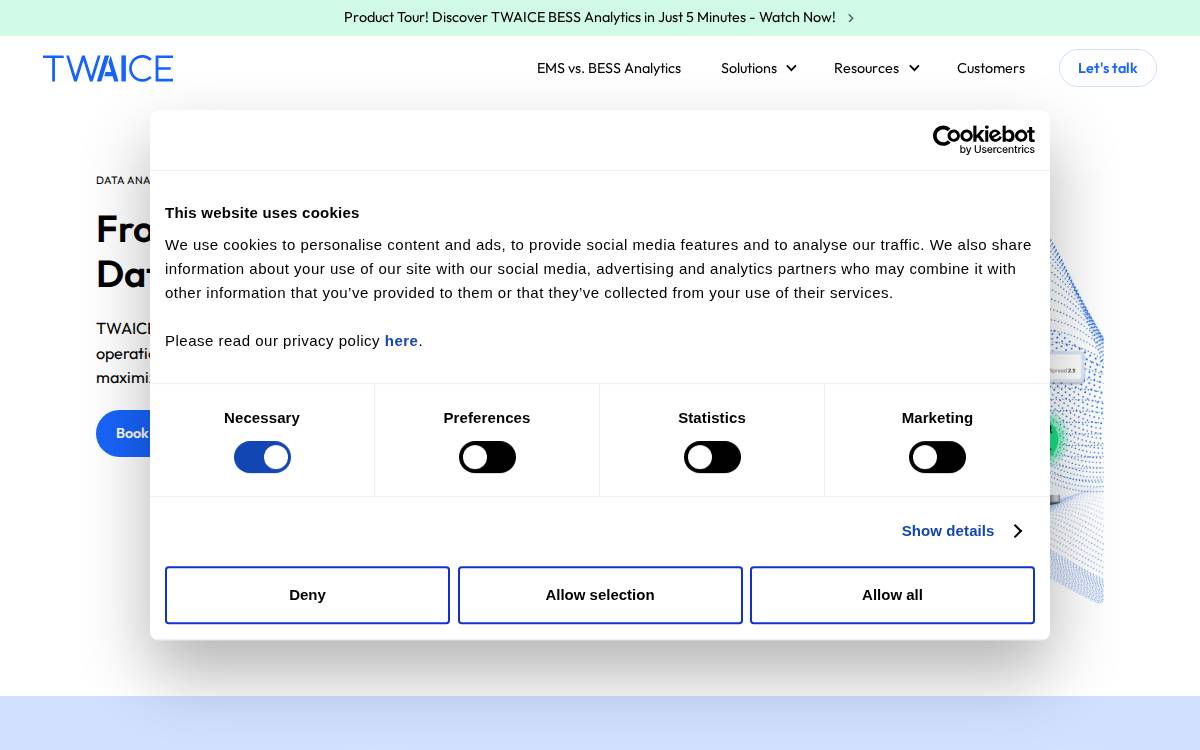Click the Let's talk button
Image resolution: width=1200 pixels, height=750 pixels.
[1107, 68]
